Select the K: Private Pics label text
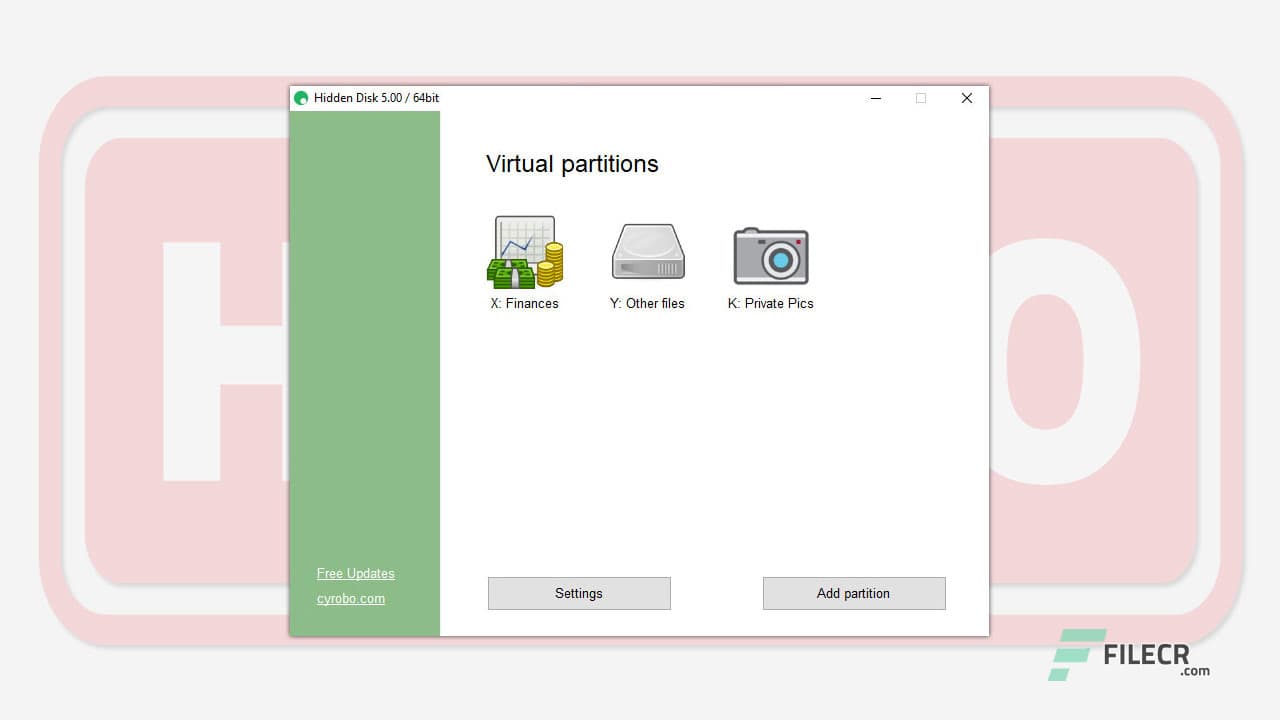Screen dimensions: 1280x720 click(x=770, y=303)
